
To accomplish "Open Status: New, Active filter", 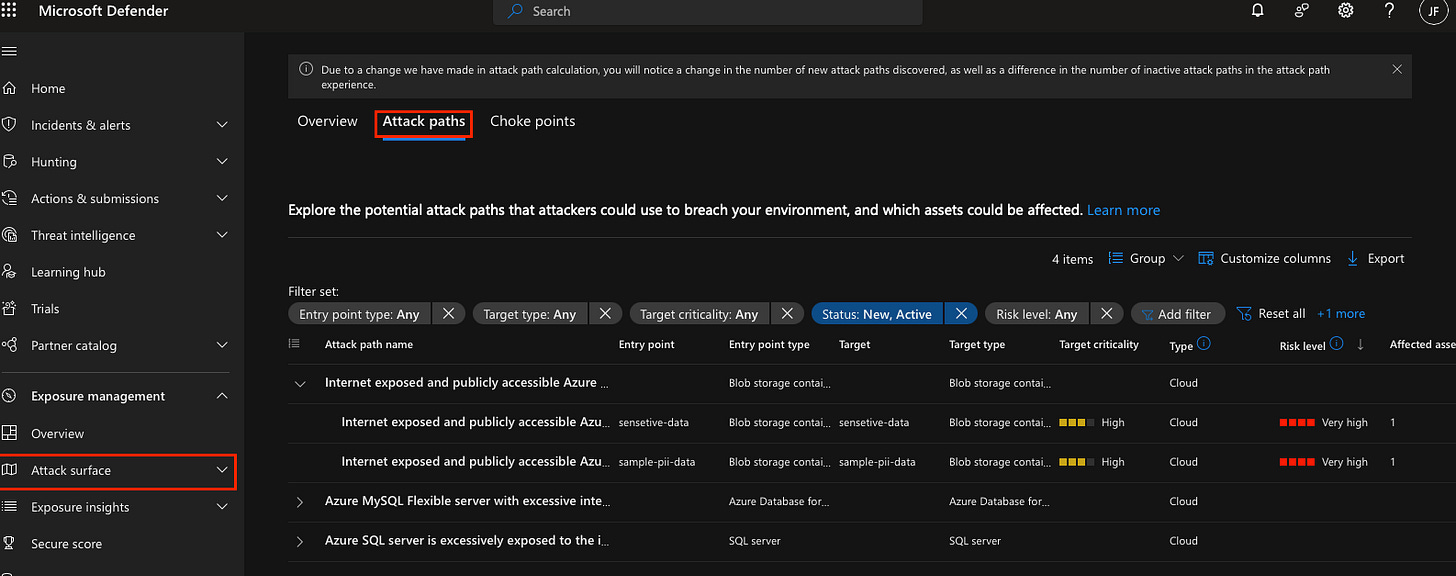I will [x=877, y=314].
